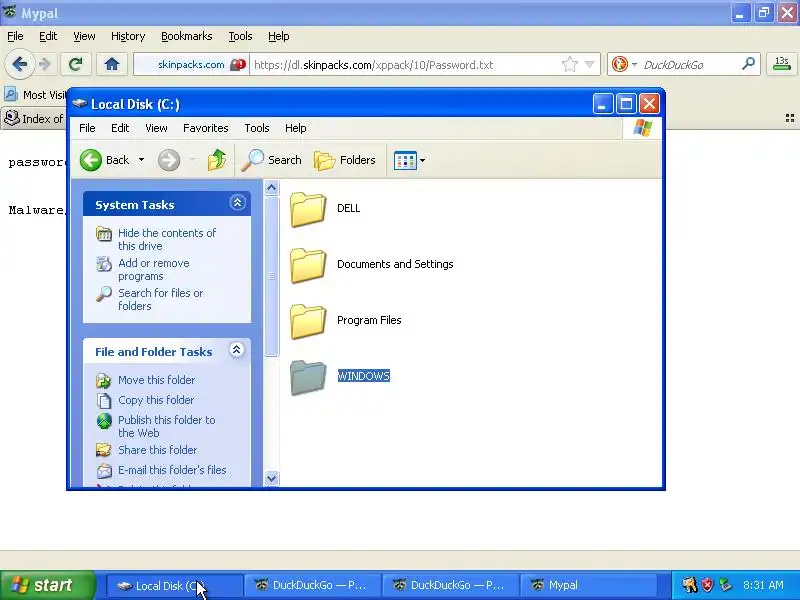Image resolution: width=800 pixels, height=600 pixels.
Task: Click Mypal browser forward arrow
Action: pyautogui.click(x=45, y=64)
